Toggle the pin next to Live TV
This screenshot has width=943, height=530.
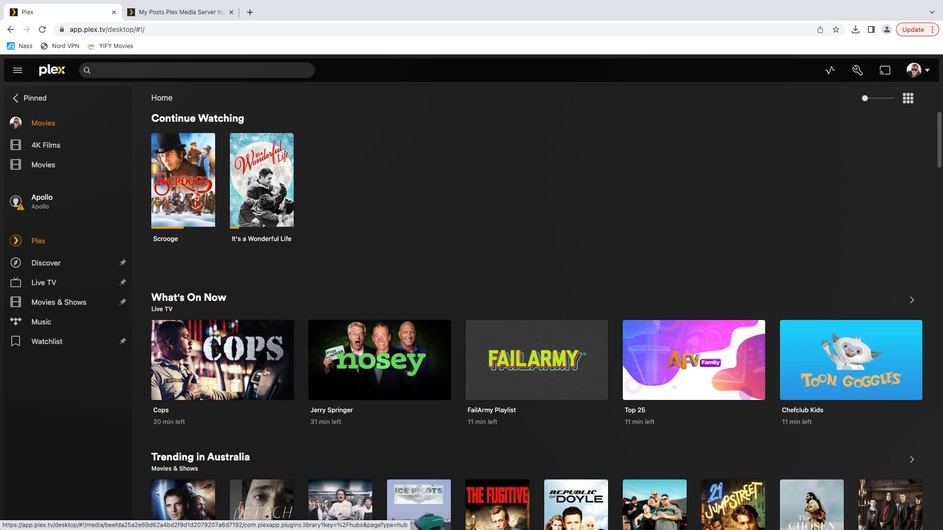(122, 282)
